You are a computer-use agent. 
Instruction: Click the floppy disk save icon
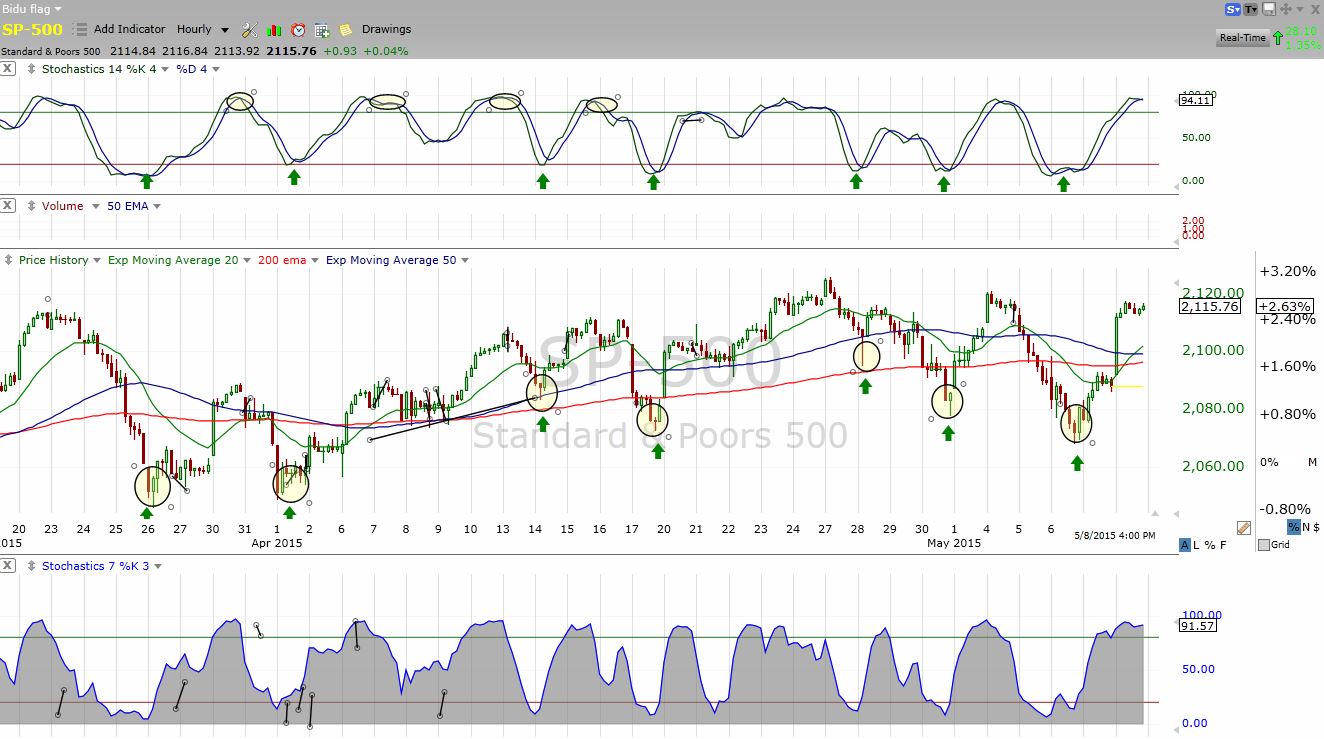(1268, 9)
